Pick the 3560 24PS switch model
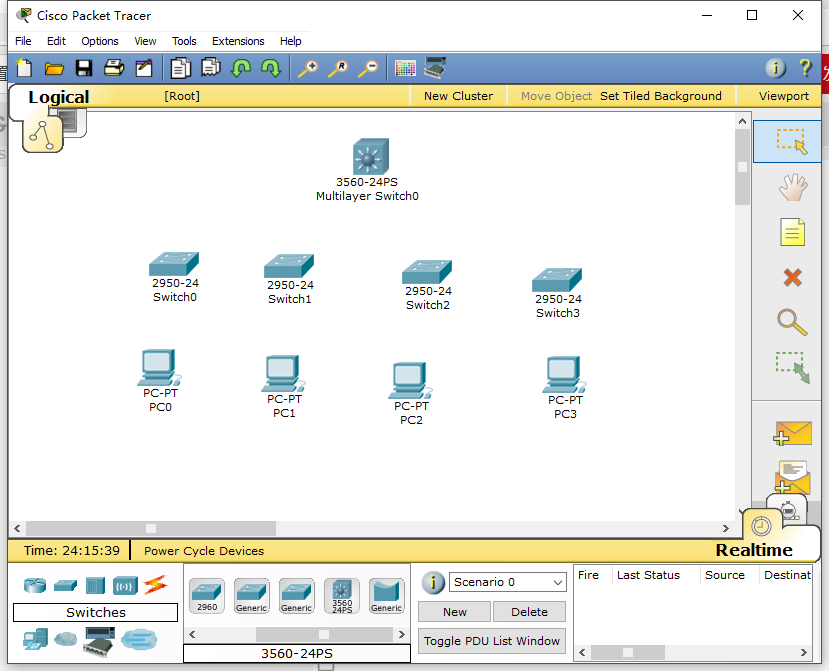The image size is (829, 671). 342,596
